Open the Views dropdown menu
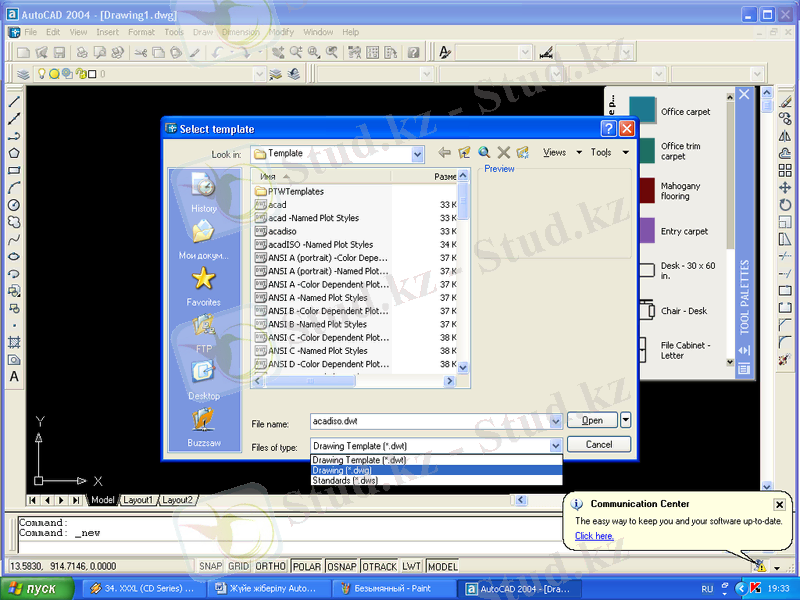This screenshot has width=800, height=600. click(x=559, y=153)
